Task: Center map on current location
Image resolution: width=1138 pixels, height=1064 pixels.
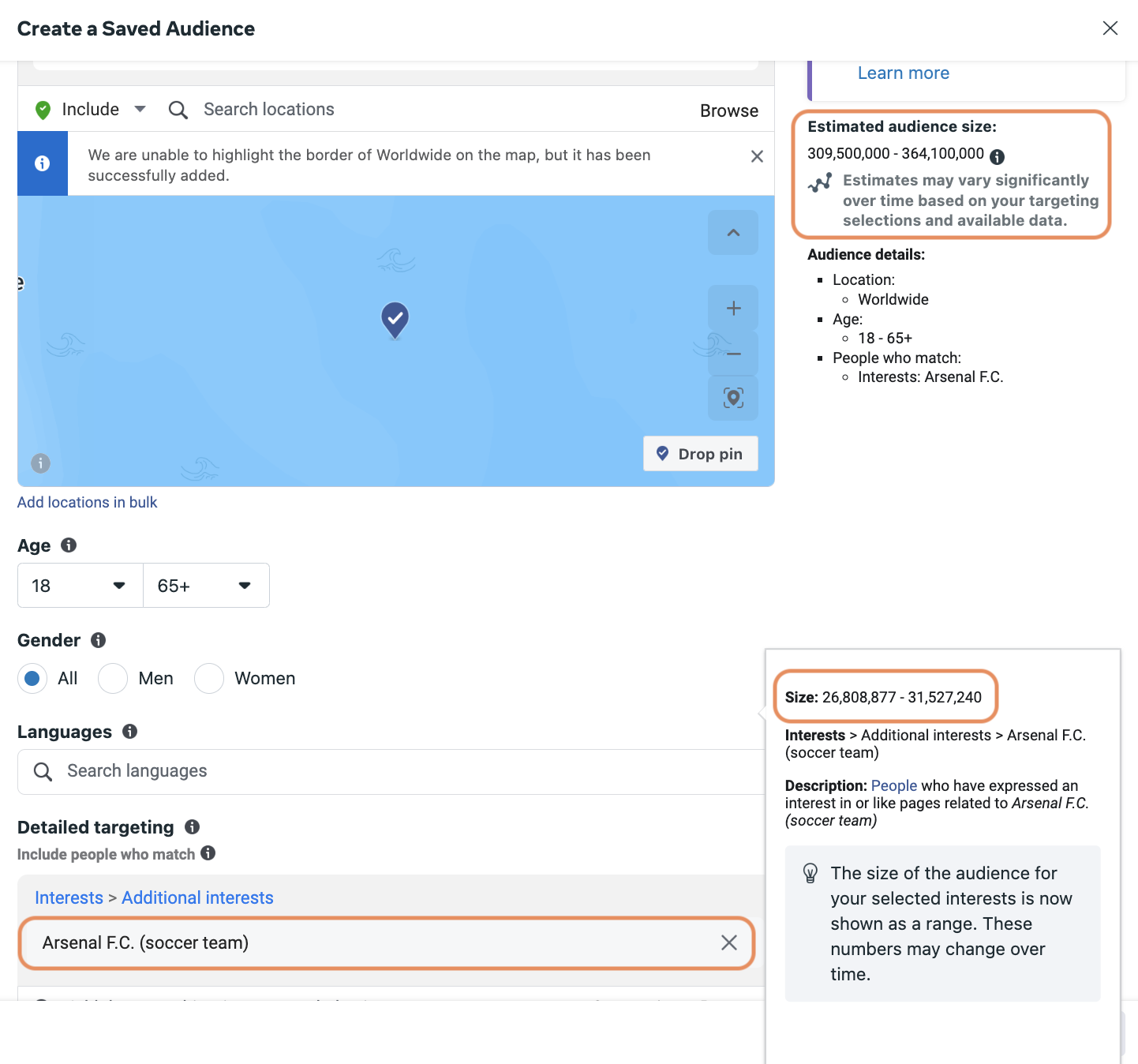Action: pyautogui.click(x=733, y=398)
